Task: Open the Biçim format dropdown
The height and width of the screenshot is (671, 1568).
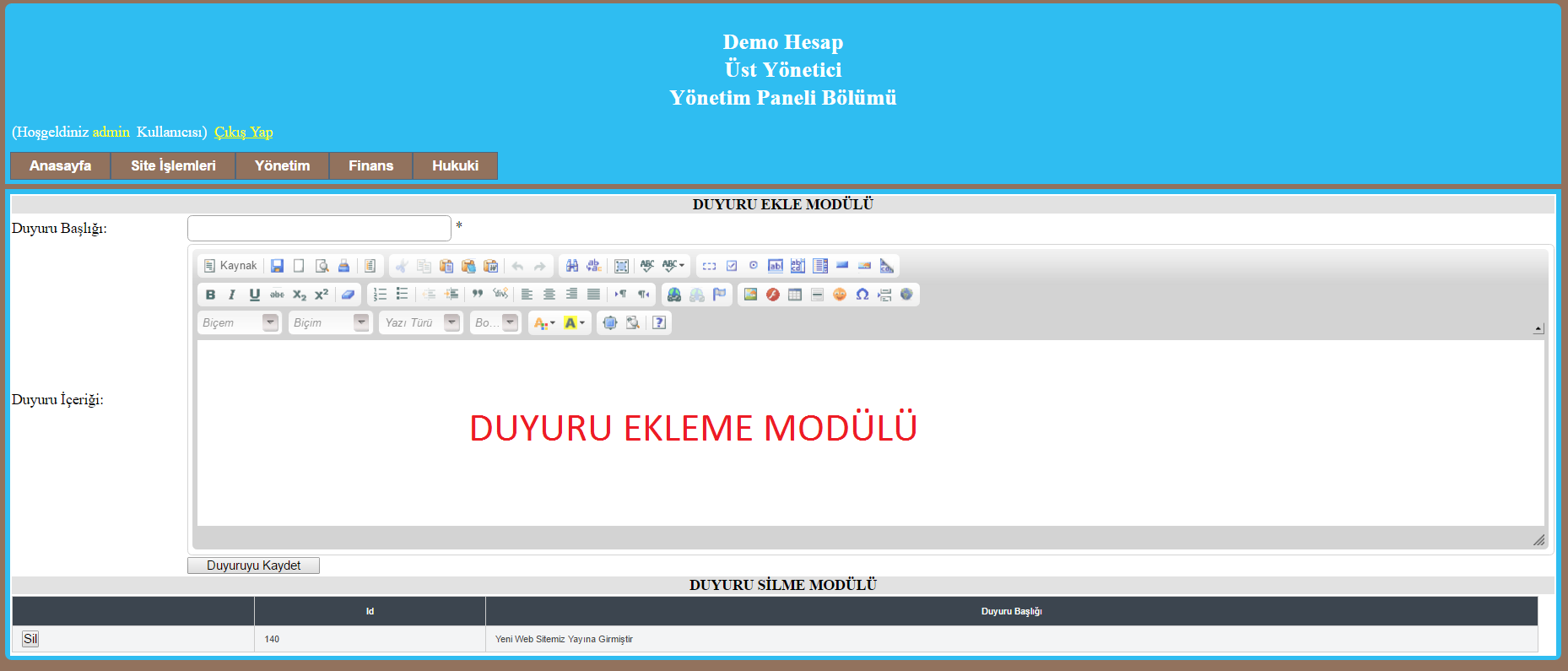Action: point(330,322)
